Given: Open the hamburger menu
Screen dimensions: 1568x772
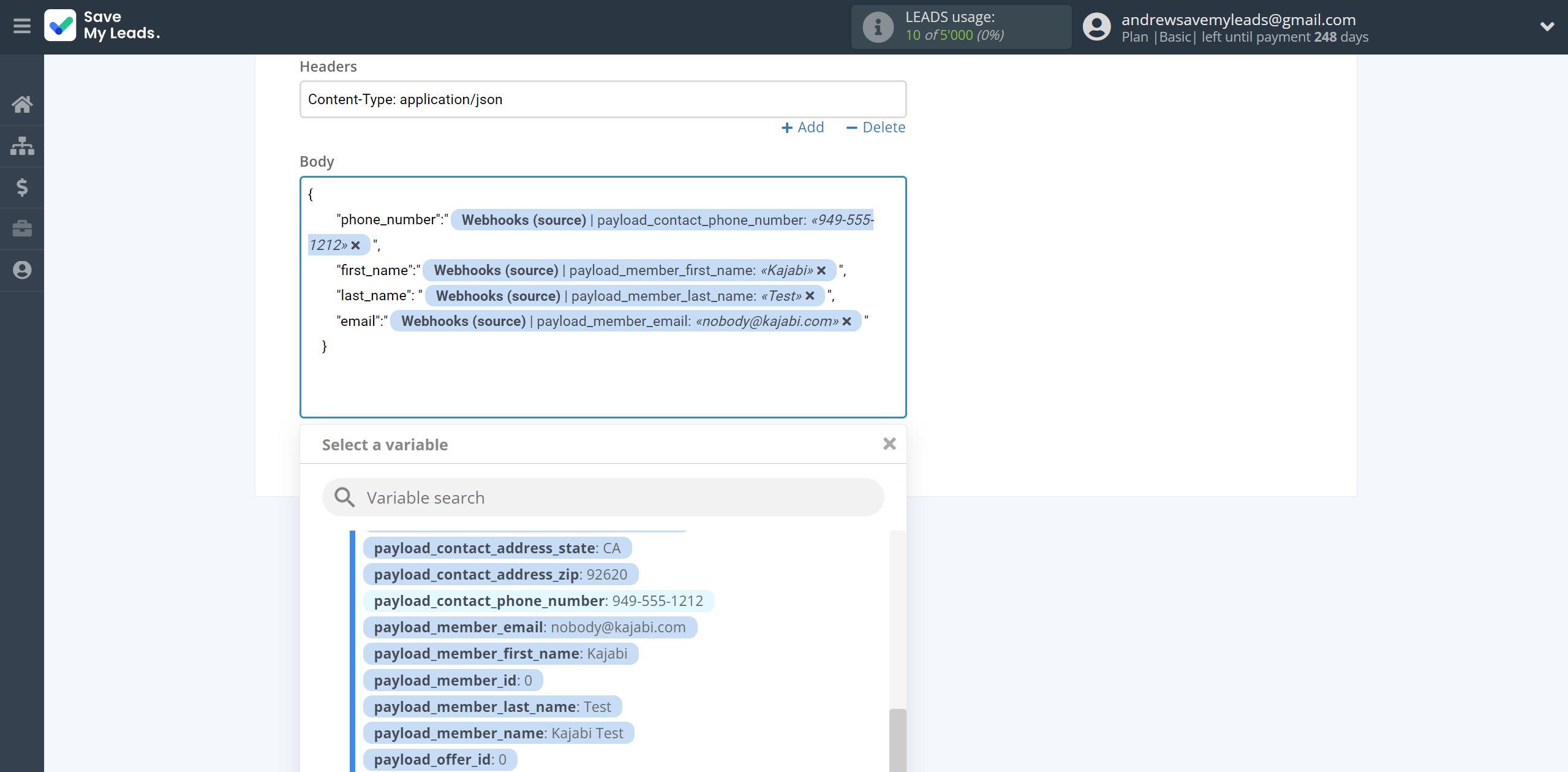Looking at the screenshot, I should coord(22,26).
